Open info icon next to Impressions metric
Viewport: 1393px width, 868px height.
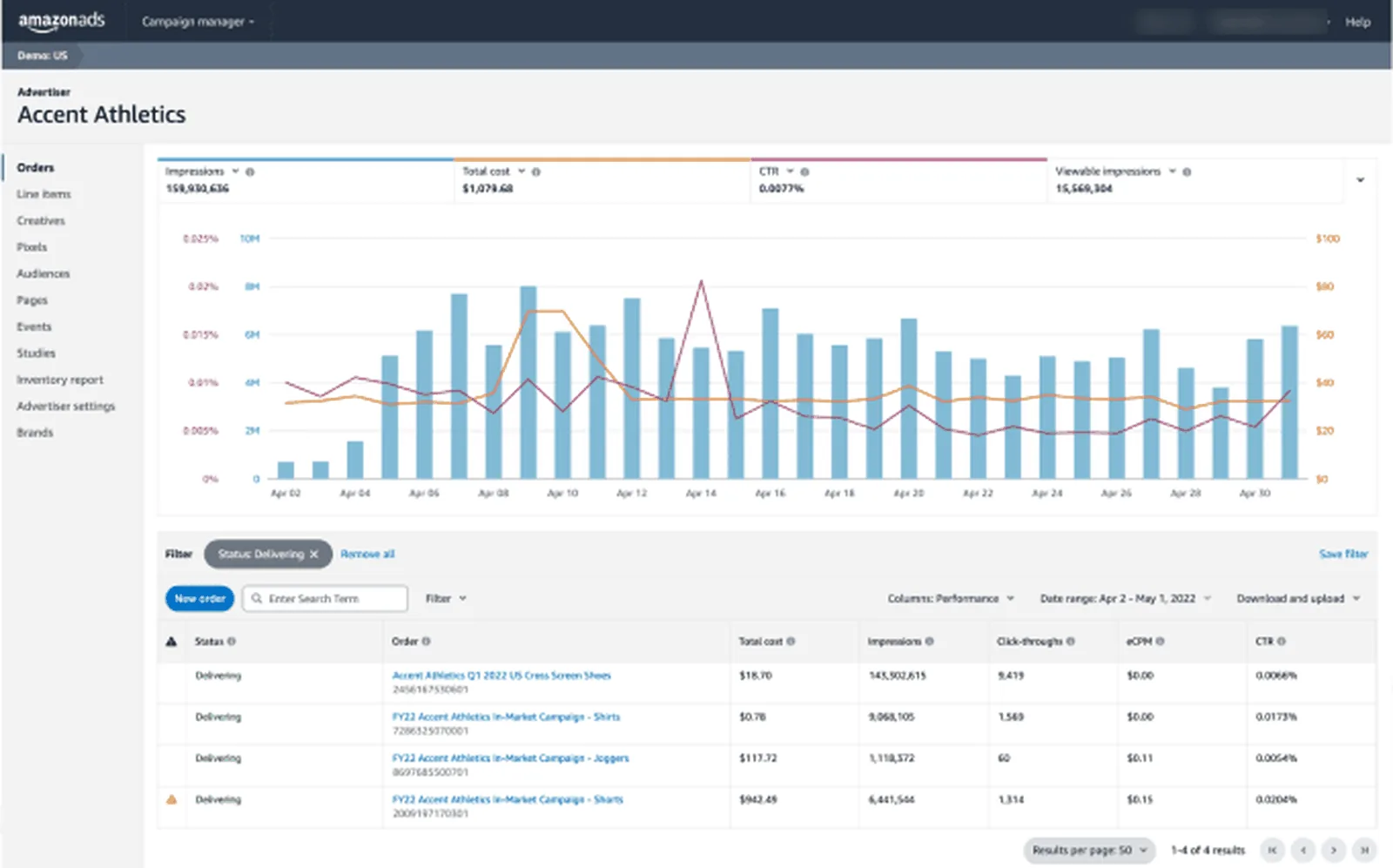250,172
